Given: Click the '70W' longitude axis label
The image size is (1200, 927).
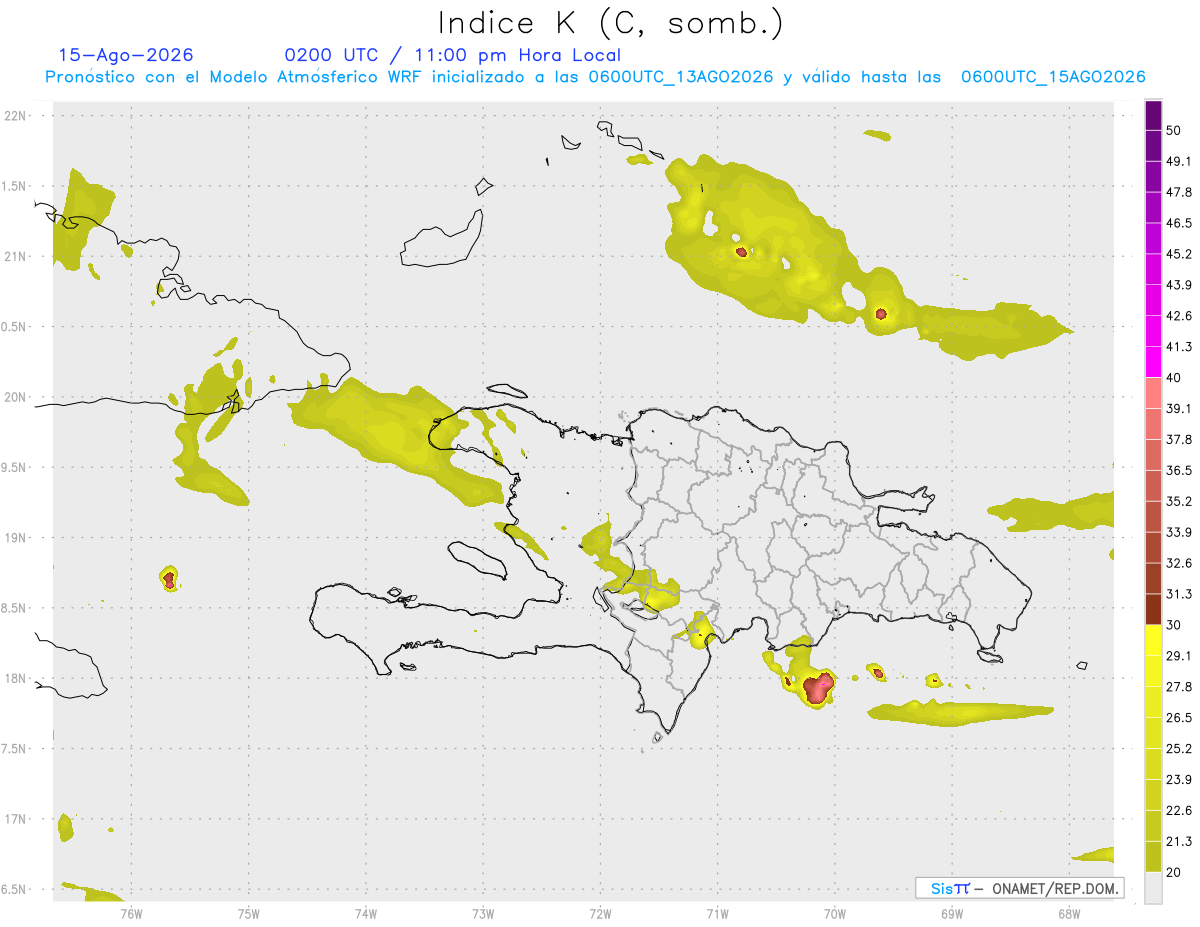Looking at the screenshot, I should click(x=835, y=914).
